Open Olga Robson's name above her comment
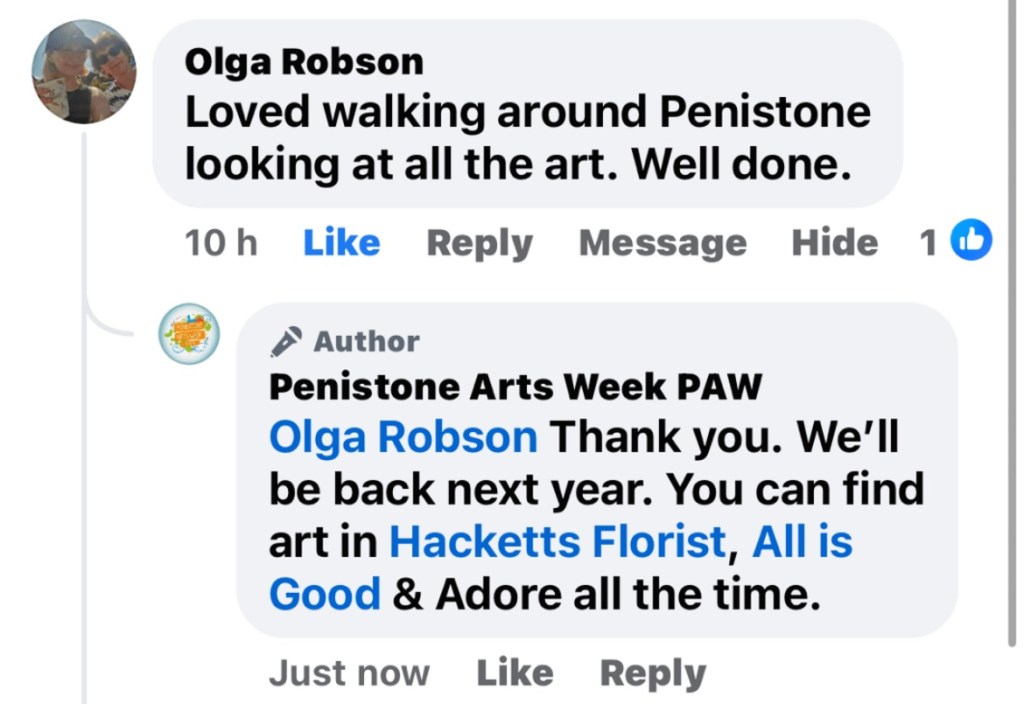The image size is (1024, 704). [x=304, y=62]
